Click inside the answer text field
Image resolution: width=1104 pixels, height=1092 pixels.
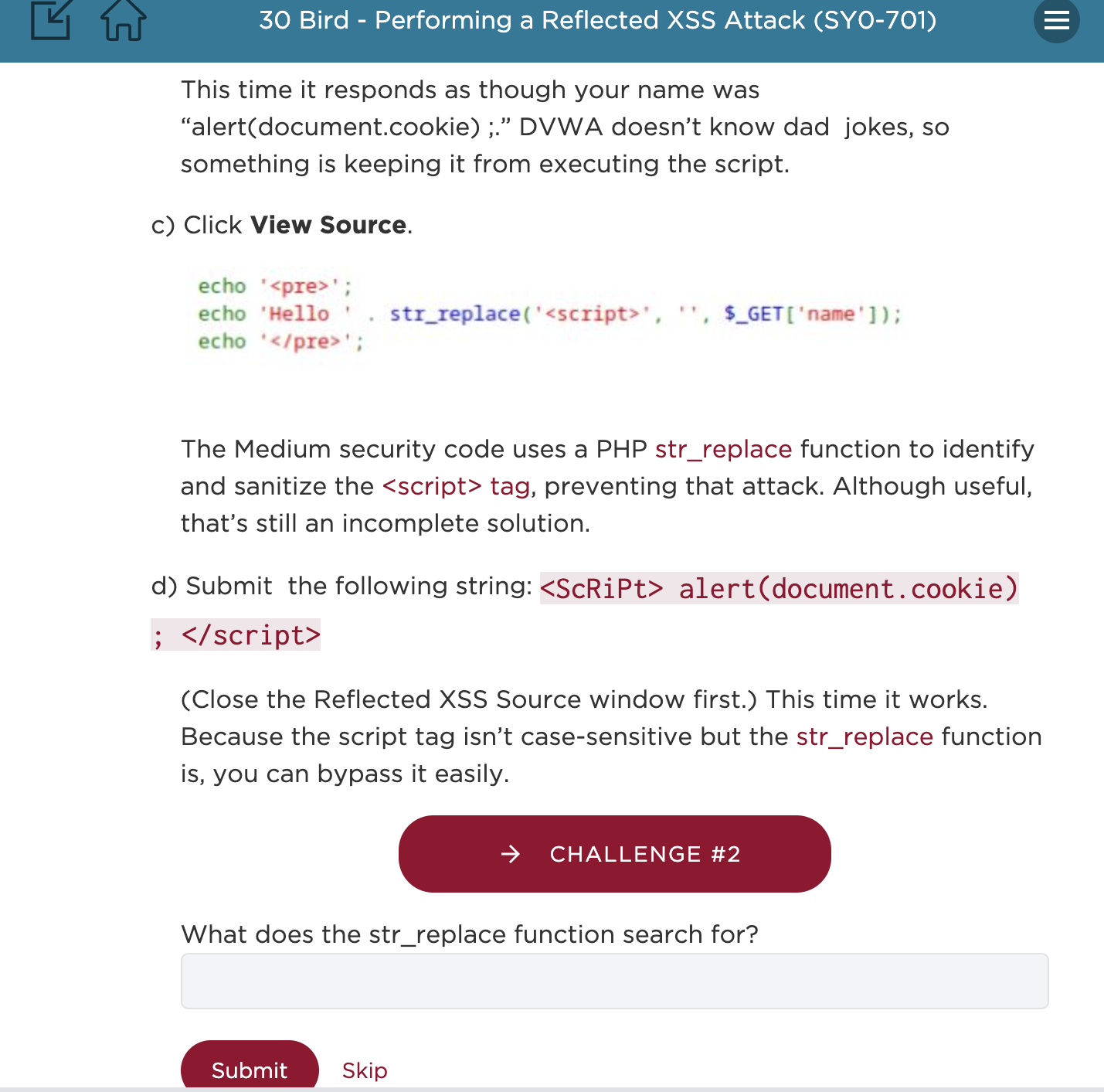tap(614, 981)
